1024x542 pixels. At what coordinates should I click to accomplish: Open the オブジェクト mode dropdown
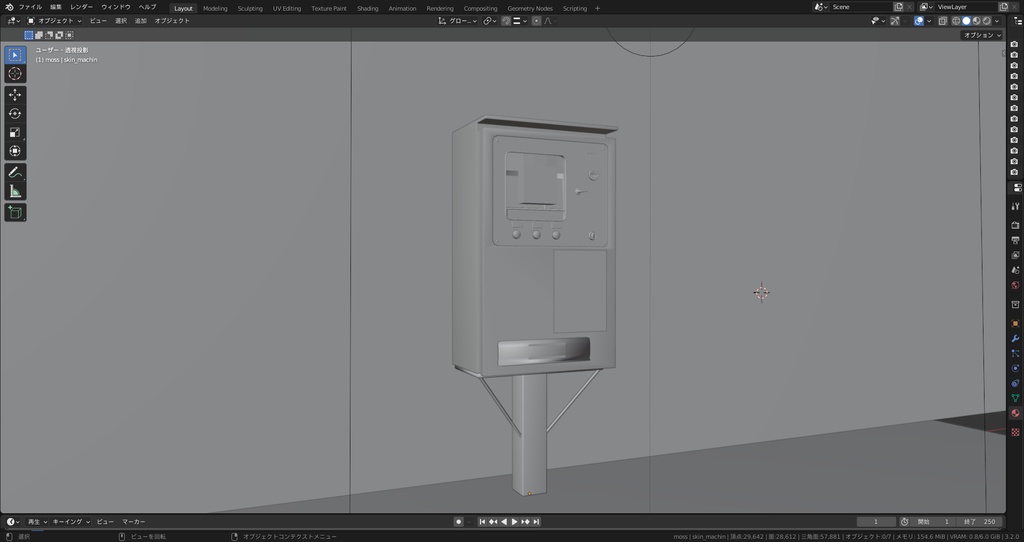tap(55, 20)
